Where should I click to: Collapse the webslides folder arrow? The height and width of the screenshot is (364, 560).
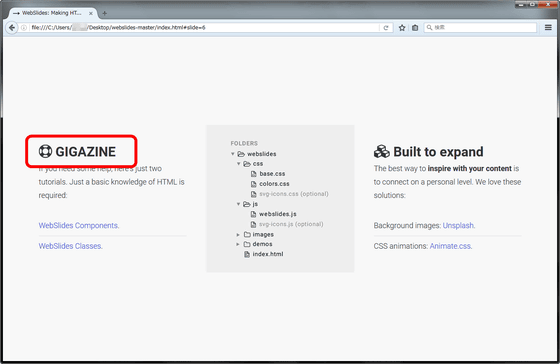click(x=232, y=154)
